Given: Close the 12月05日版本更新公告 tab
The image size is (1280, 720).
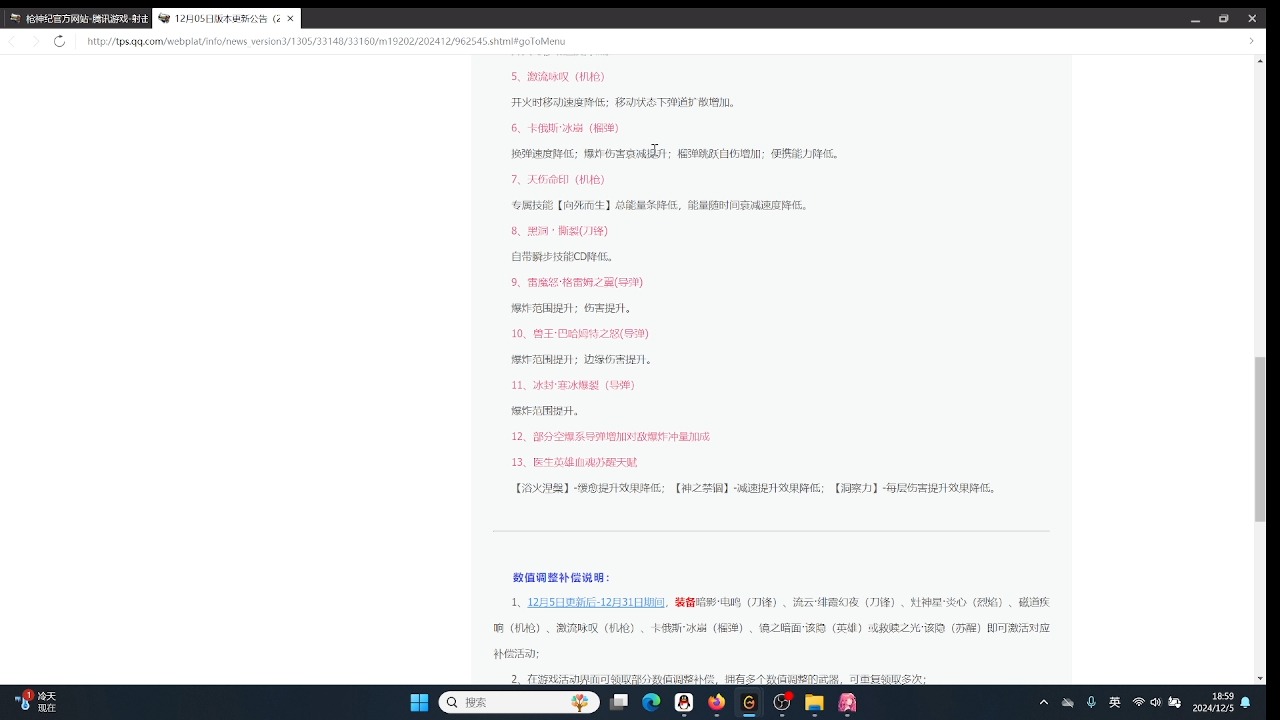Looking at the screenshot, I should pos(290,18).
